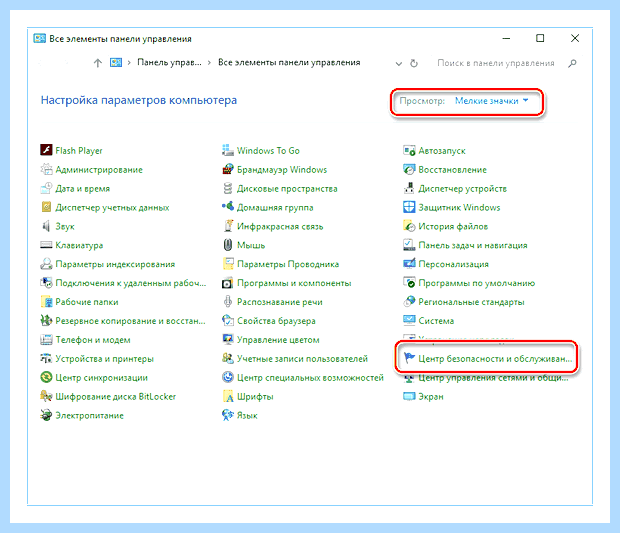The width and height of the screenshot is (620, 533).
Task: Click the Клавиатура keyboard icon
Action: pos(46,245)
